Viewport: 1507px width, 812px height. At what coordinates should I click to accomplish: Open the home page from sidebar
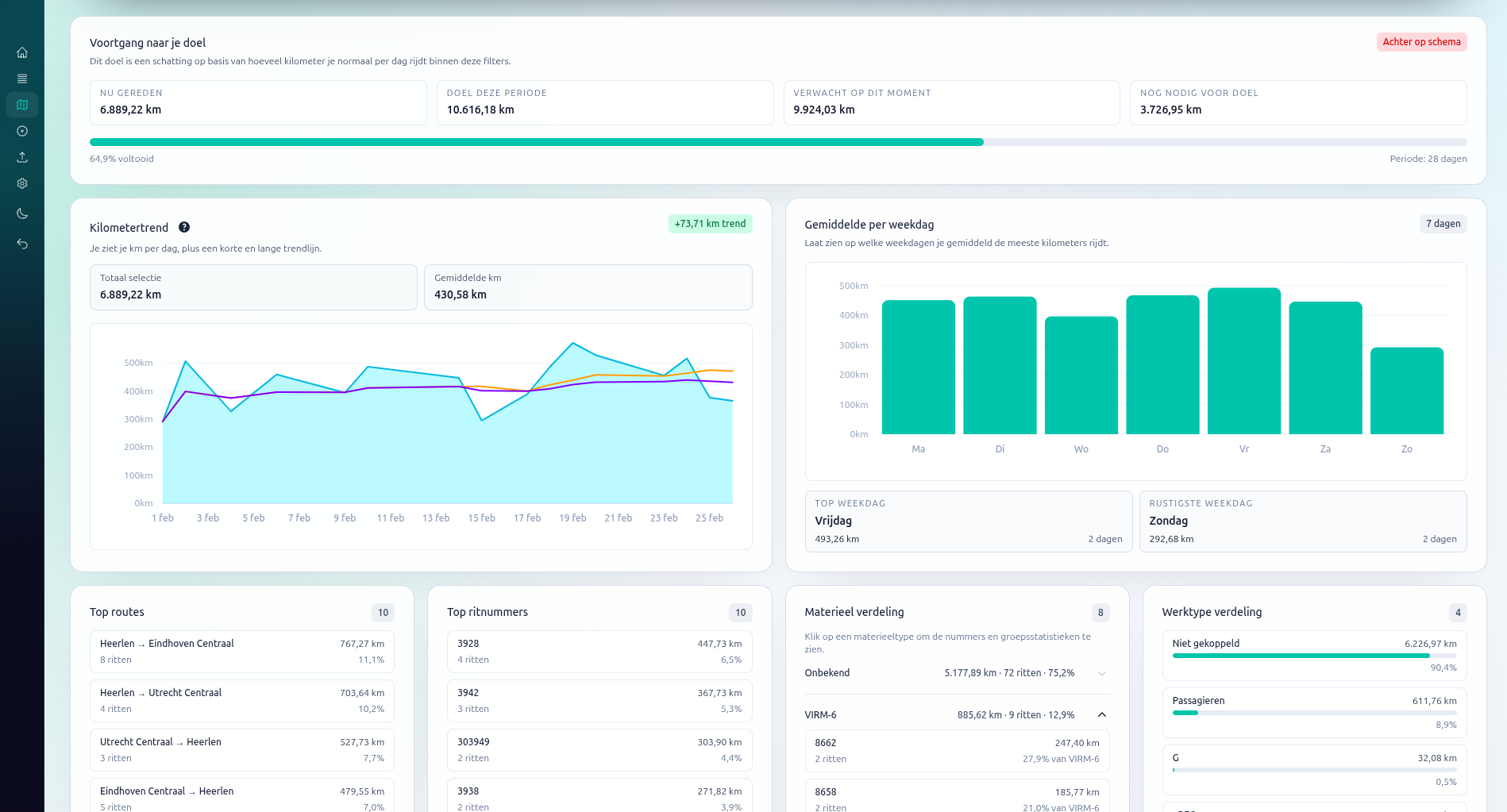coord(22,52)
